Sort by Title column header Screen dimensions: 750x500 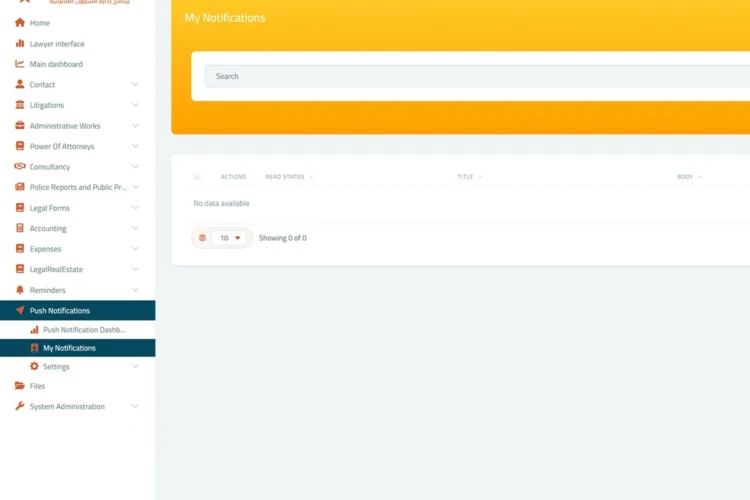(x=470, y=177)
